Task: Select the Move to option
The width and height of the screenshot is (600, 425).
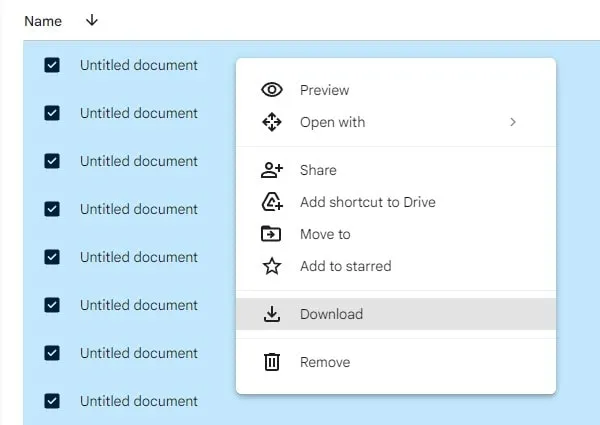Action: click(x=396, y=234)
